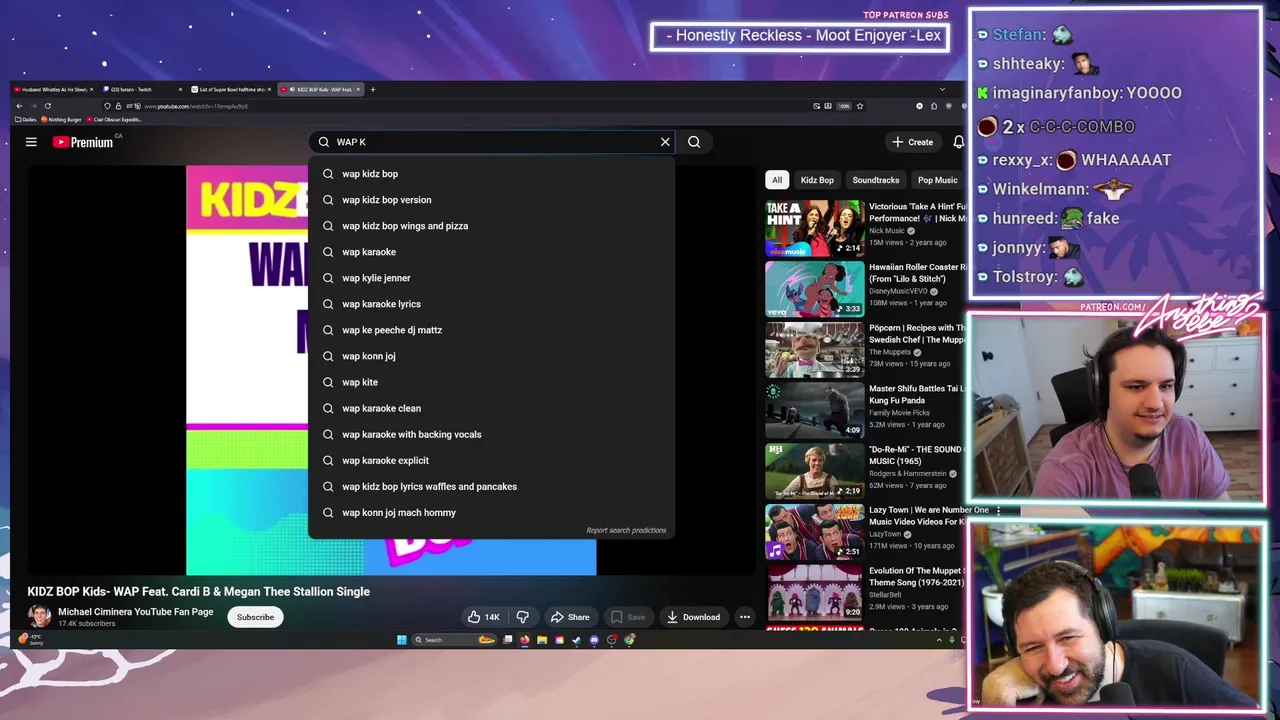Viewport: 1280px width, 720px height.
Task: Open 'Master Shifu Battles Tai Lung' video title
Action: tap(915, 394)
